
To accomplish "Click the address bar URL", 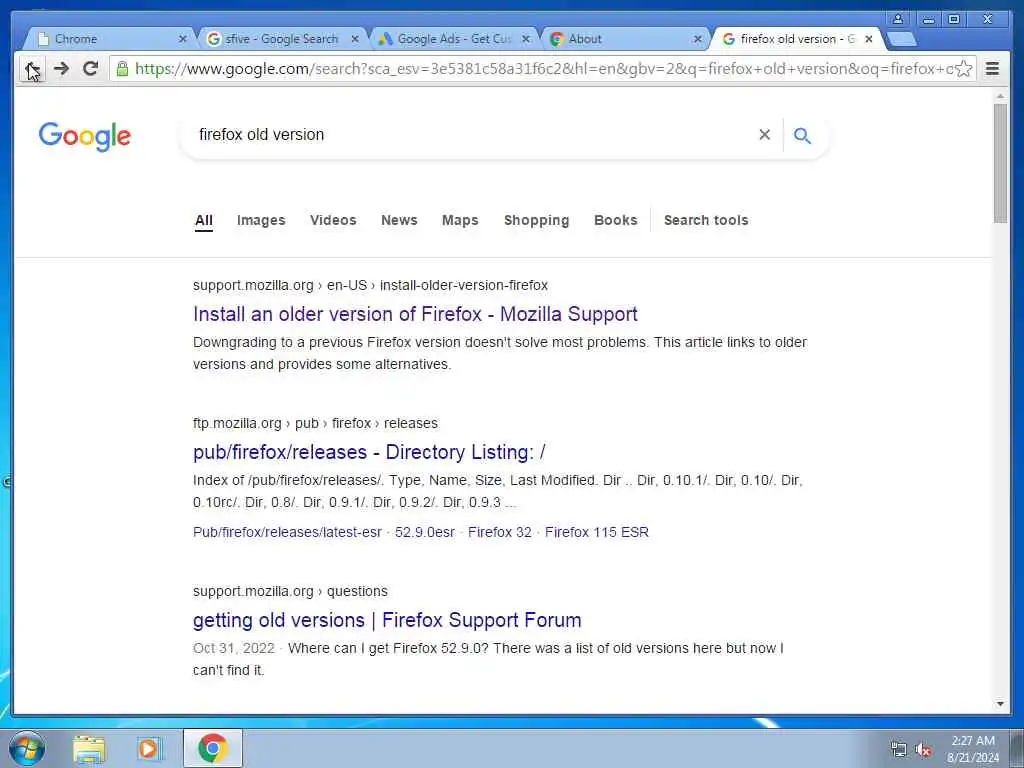I will pyautogui.click(x=542, y=69).
